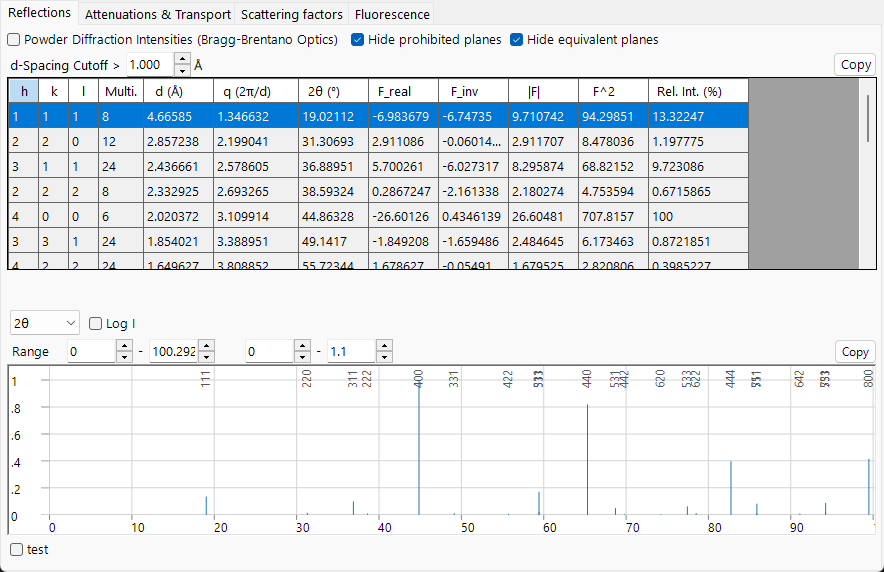
Task: Decrease the d-Spacing Cutoff with down arrow
Action: (182, 71)
